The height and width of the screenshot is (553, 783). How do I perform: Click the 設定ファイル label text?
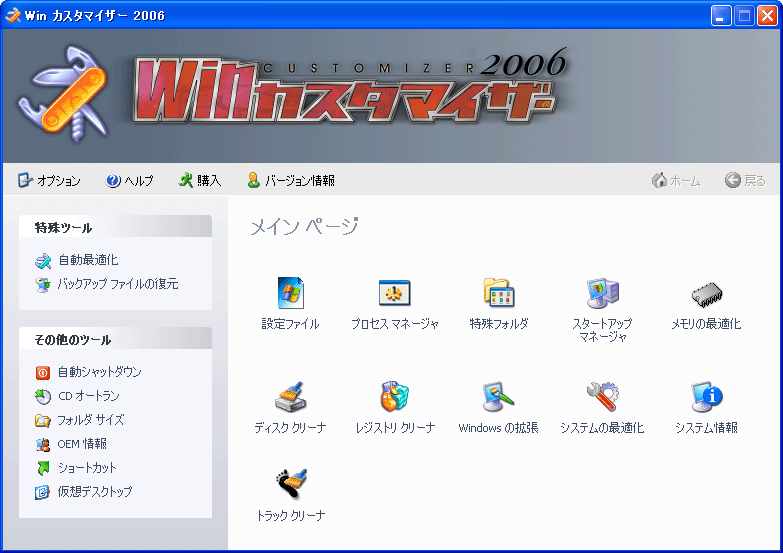(x=291, y=324)
